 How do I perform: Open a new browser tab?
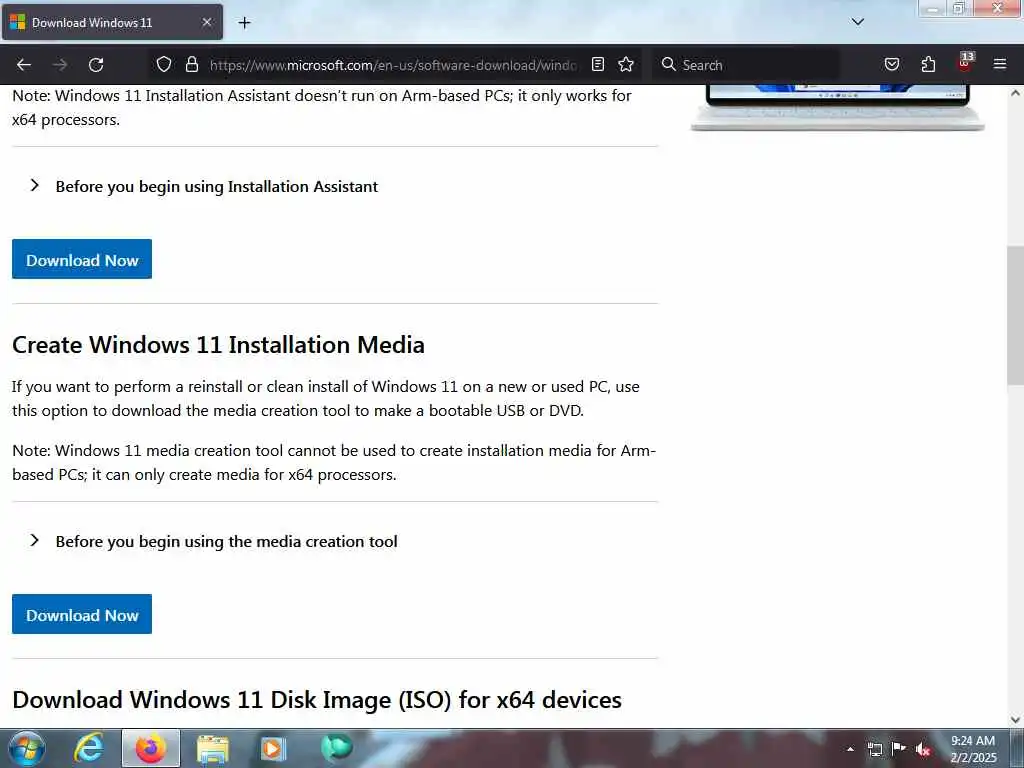[244, 23]
